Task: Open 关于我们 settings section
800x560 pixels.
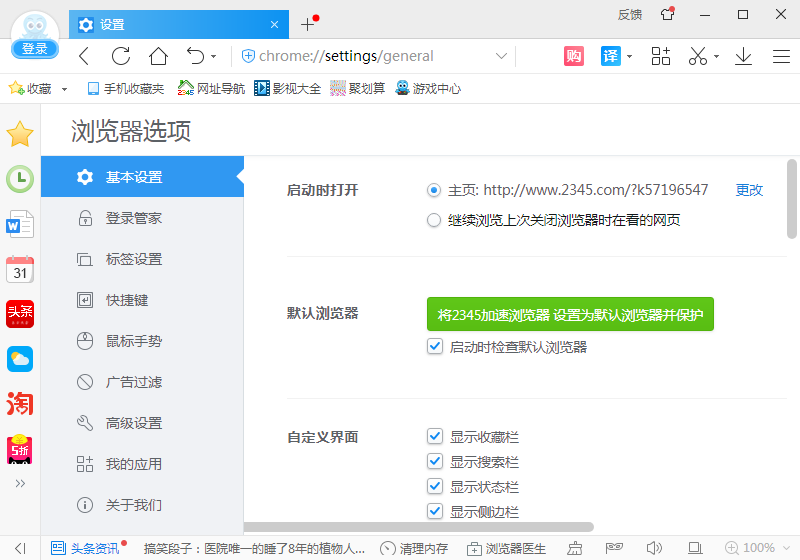Action: click(x=142, y=505)
